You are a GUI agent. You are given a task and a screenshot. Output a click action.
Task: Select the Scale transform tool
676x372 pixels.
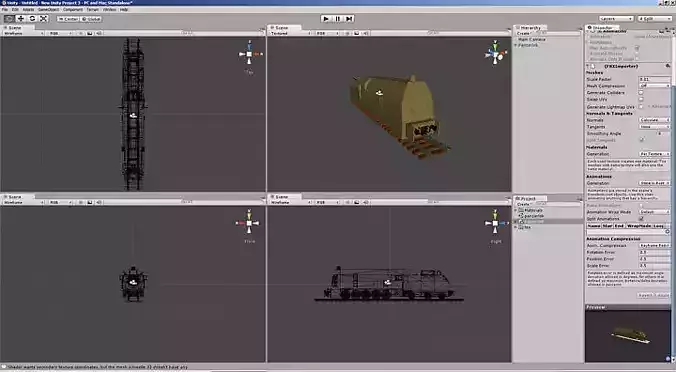tap(44, 19)
